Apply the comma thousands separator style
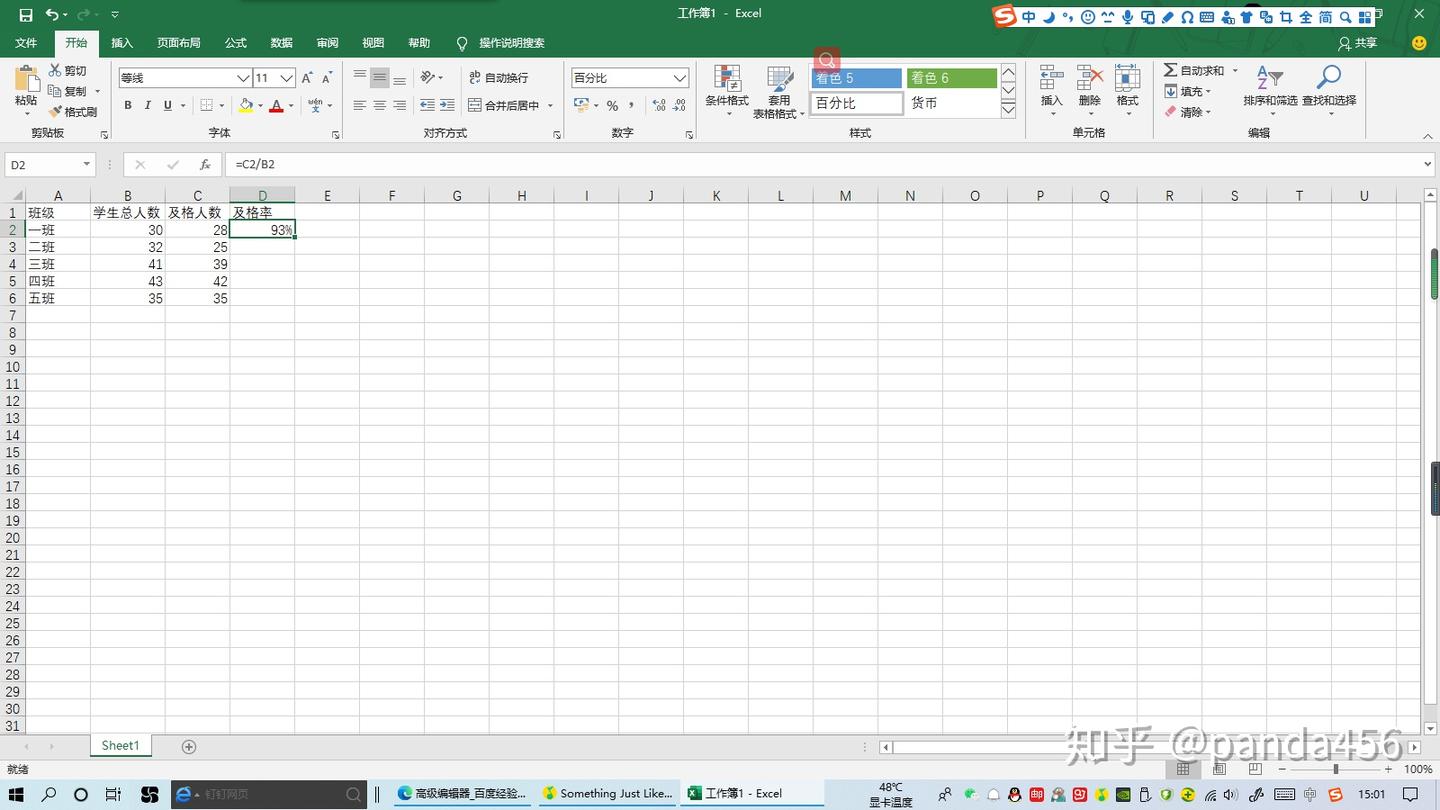 (x=631, y=105)
